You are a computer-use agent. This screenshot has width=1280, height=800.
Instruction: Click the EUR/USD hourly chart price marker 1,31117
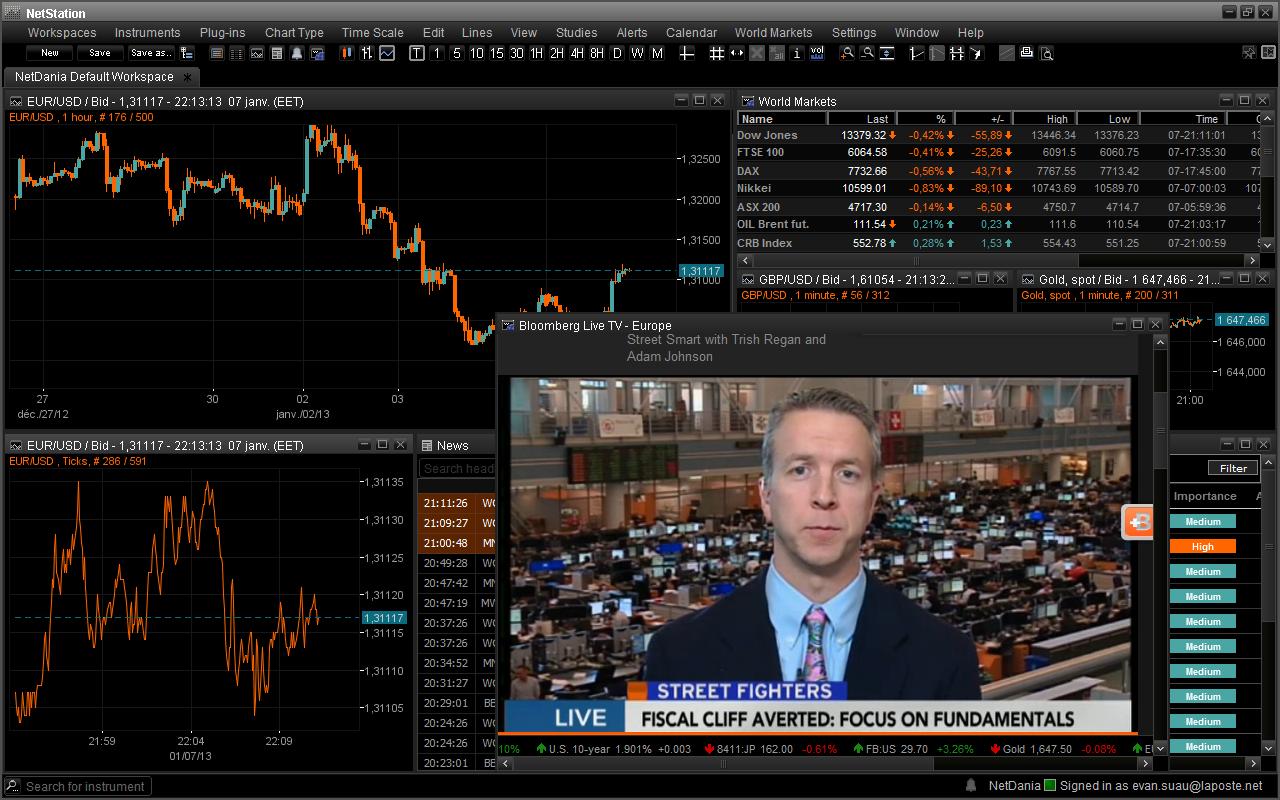click(x=700, y=271)
